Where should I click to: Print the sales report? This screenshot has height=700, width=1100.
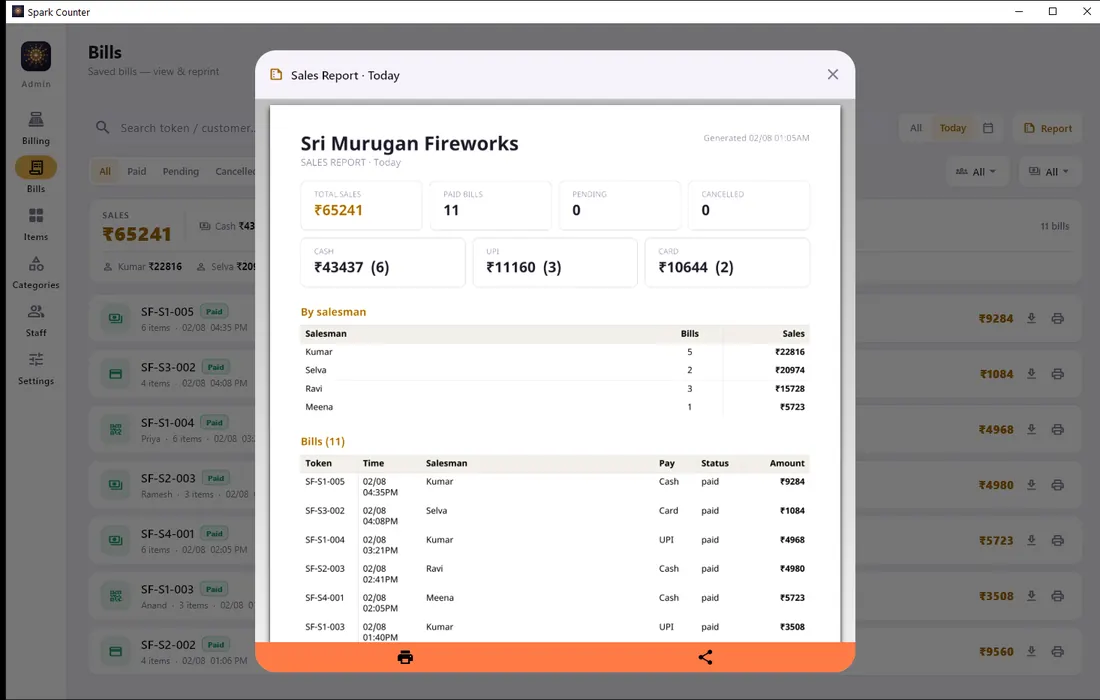405,657
